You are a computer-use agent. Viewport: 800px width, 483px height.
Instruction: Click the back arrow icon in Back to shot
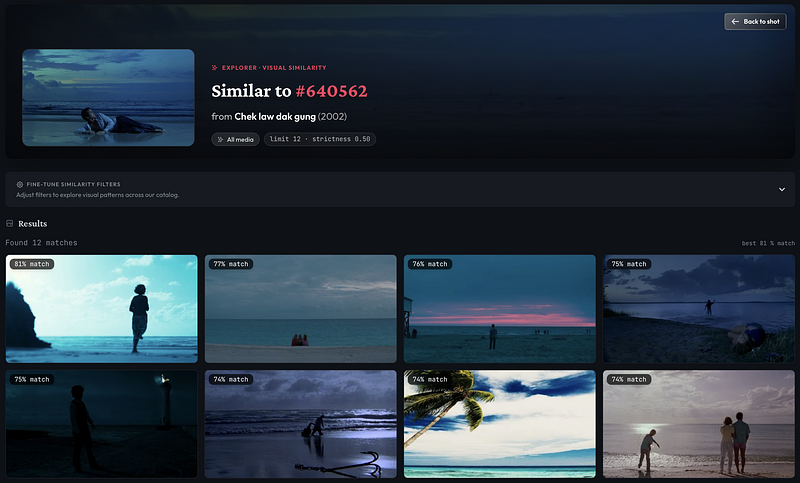pos(735,21)
